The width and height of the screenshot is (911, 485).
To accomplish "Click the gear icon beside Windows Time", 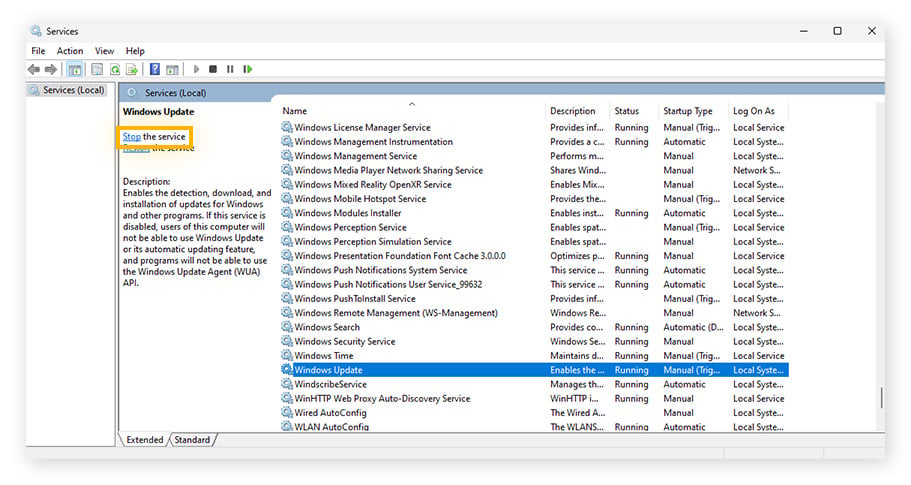I will click(286, 355).
